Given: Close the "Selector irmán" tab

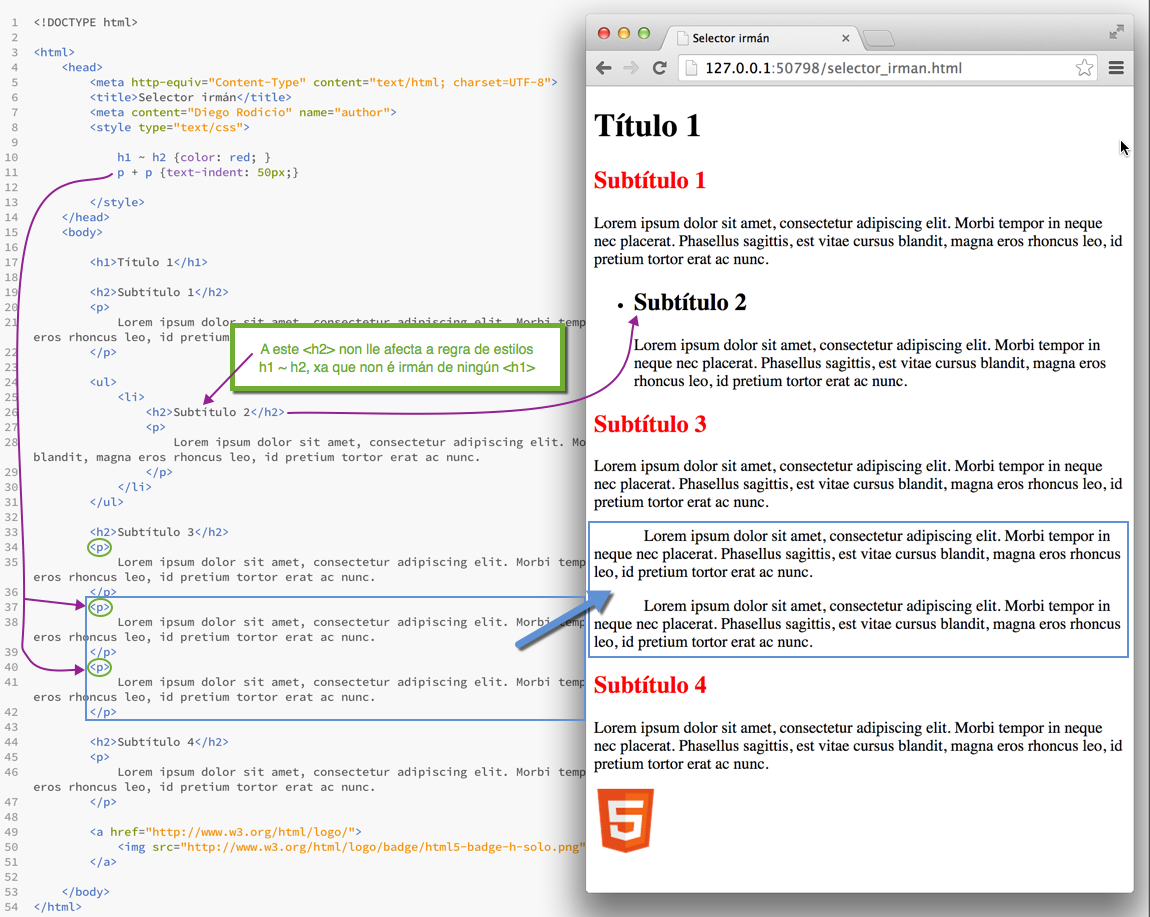Looking at the screenshot, I should (x=846, y=39).
